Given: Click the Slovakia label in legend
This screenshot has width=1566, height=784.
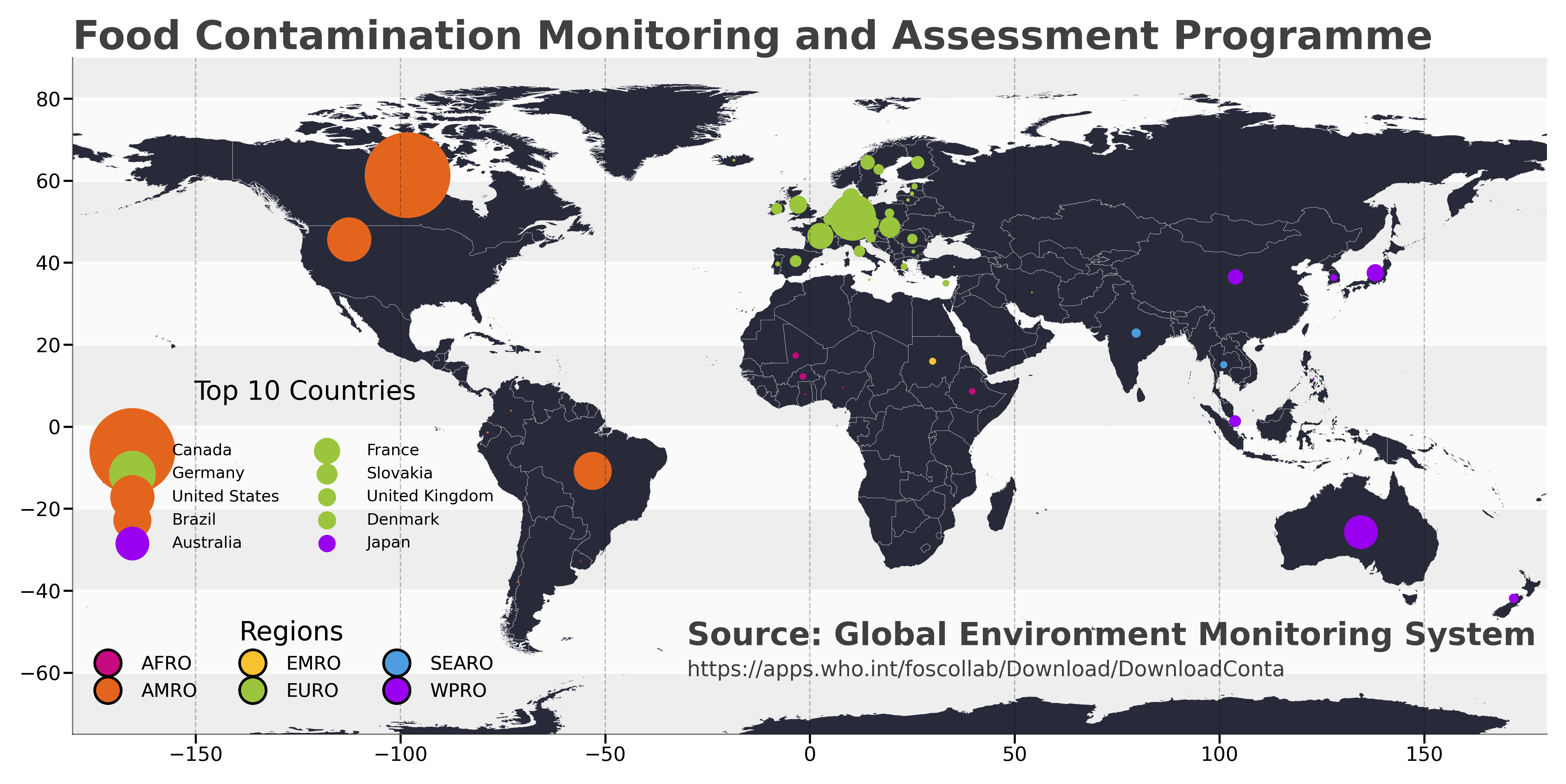Looking at the screenshot, I should (x=400, y=473).
